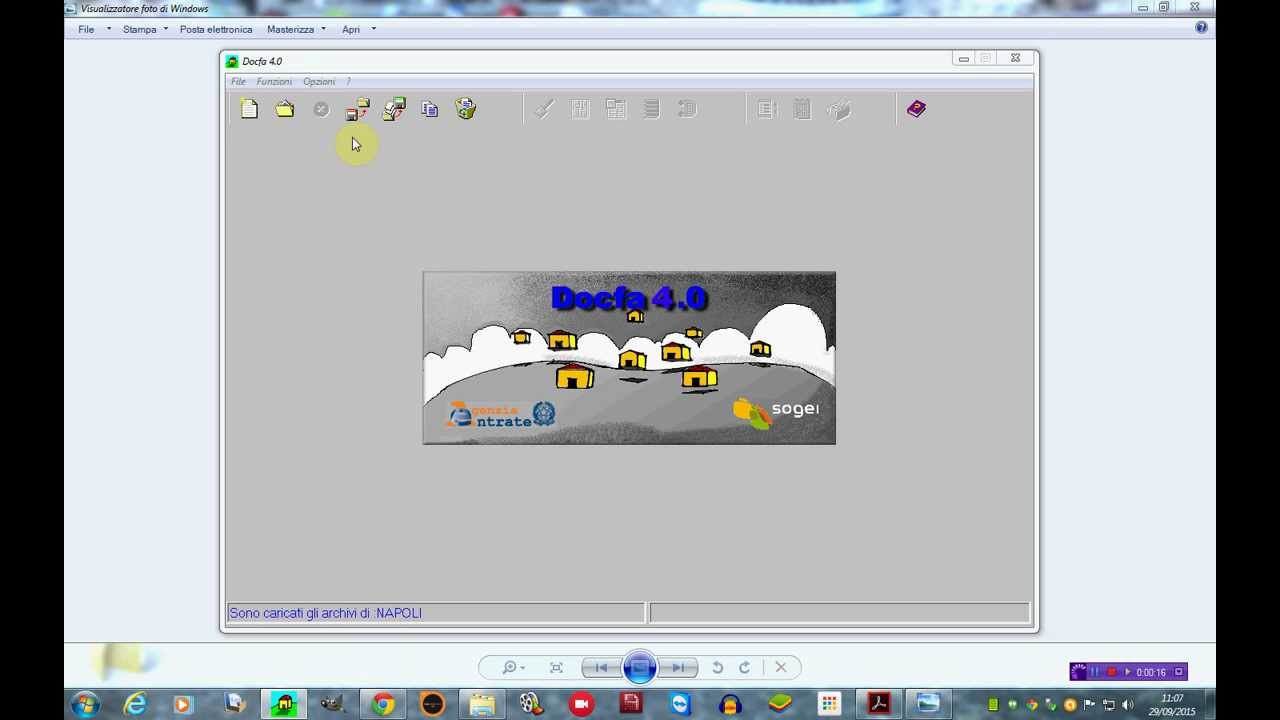Click the Docfa 4.0 splash image
Image resolution: width=1280 pixels, height=720 pixels.
click(x=629, y=358)
